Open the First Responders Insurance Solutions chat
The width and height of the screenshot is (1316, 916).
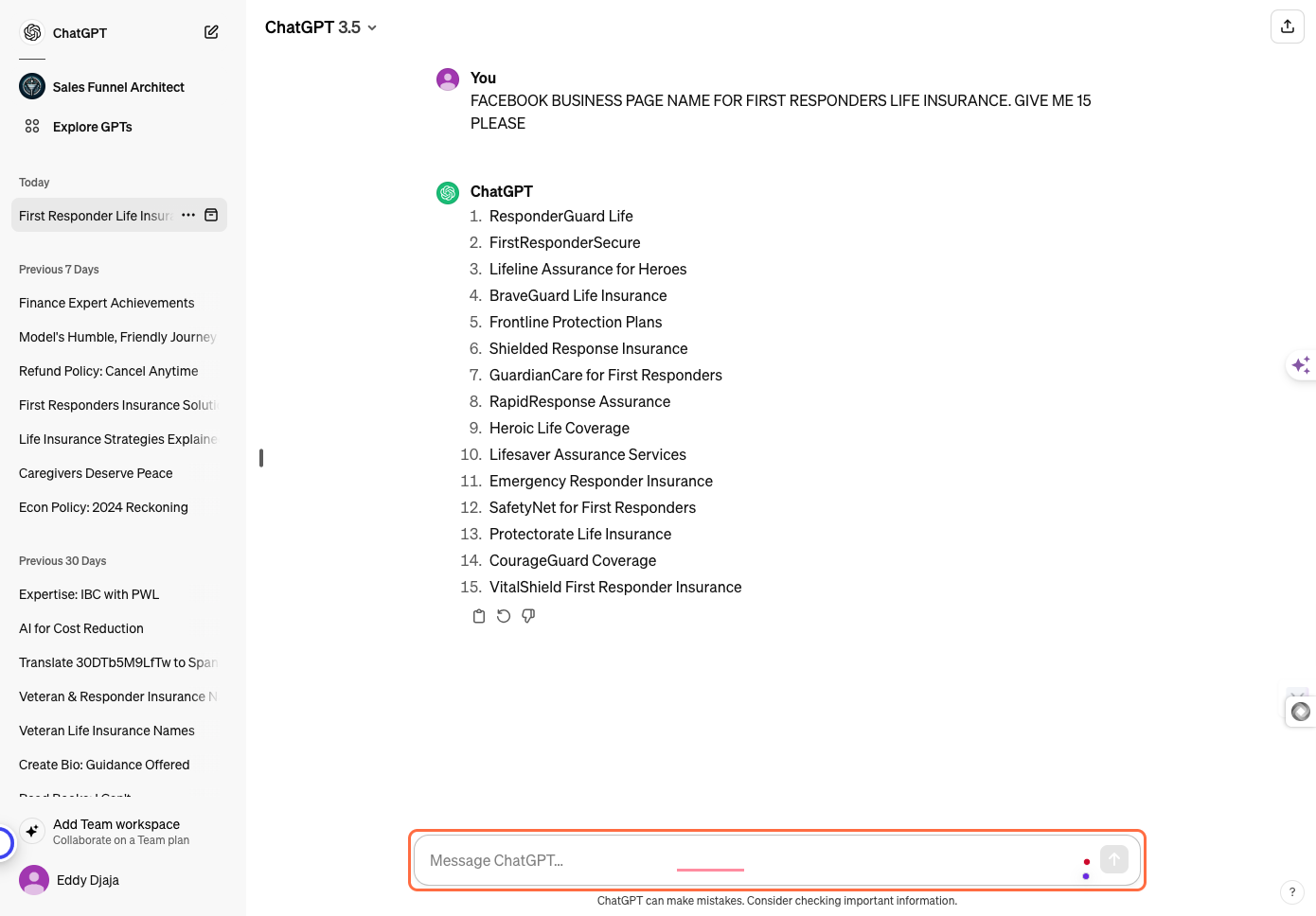[x=117, y=405]
